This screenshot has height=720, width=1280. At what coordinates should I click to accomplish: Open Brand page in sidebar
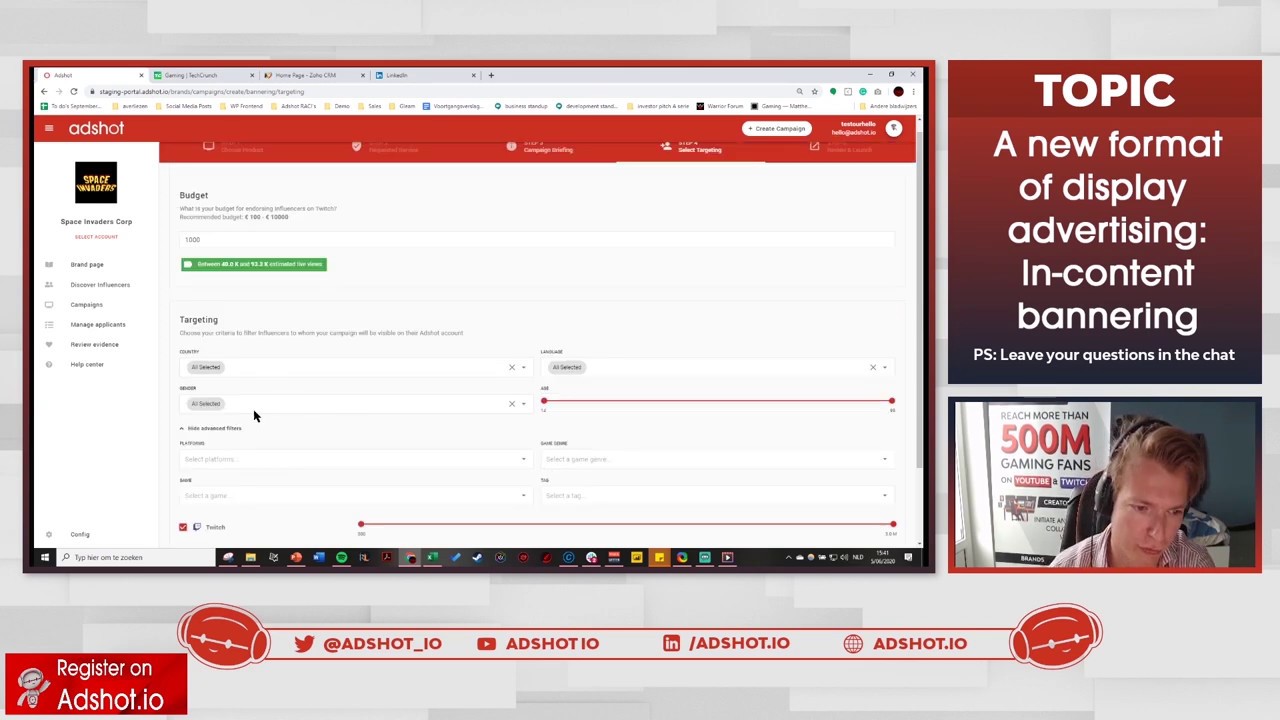87,264
